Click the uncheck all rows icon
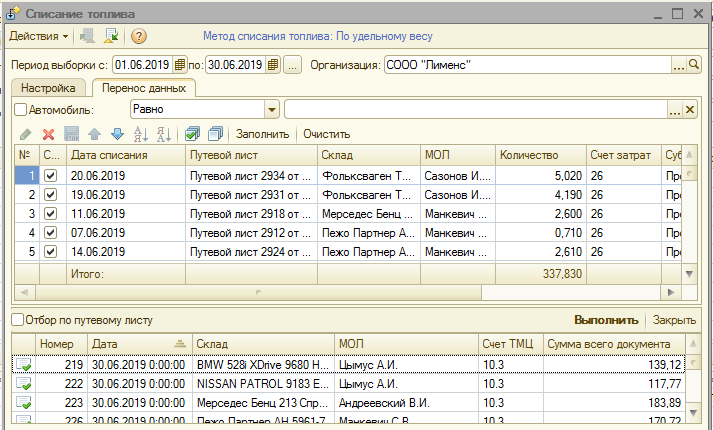Image resolution: width=713 pixels, height=430 pixels. click(x=215, y=134)
